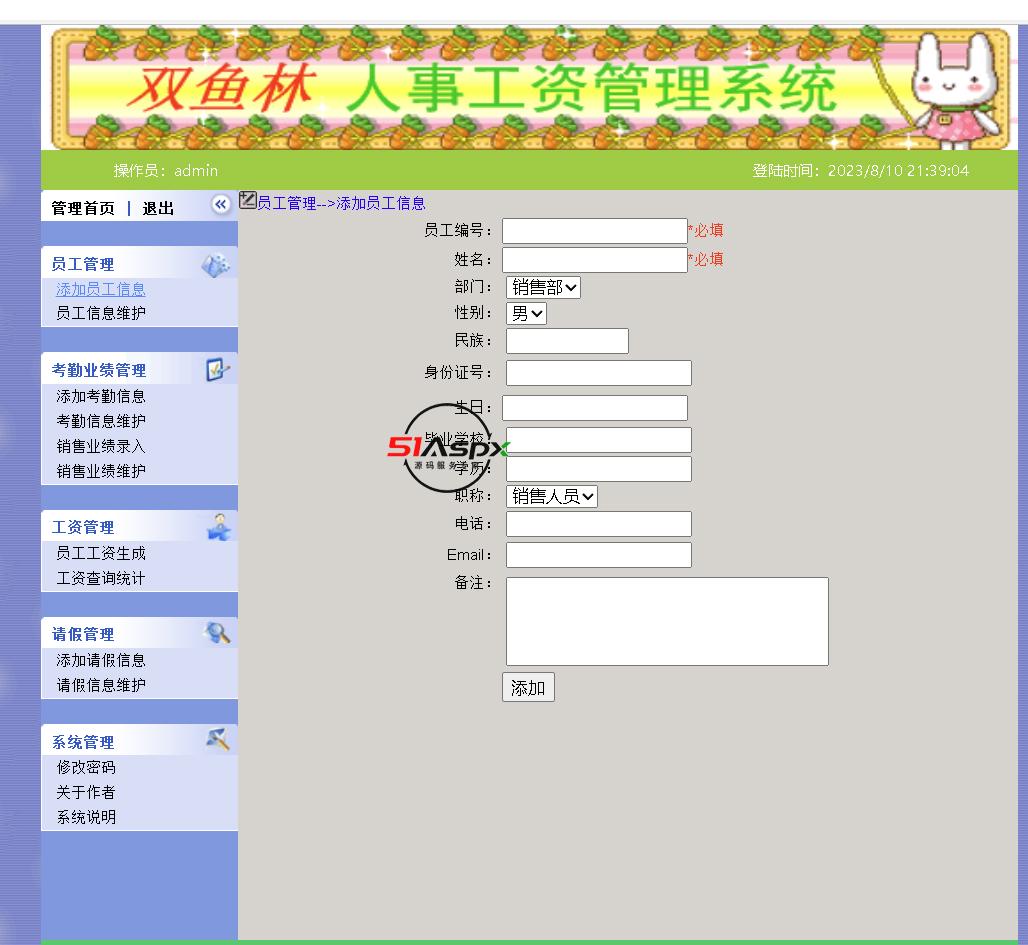The height and width of the screenshot is (945, 1028).
Task: Open 销售业绩维护 page
Action: [x=101, y=471]
